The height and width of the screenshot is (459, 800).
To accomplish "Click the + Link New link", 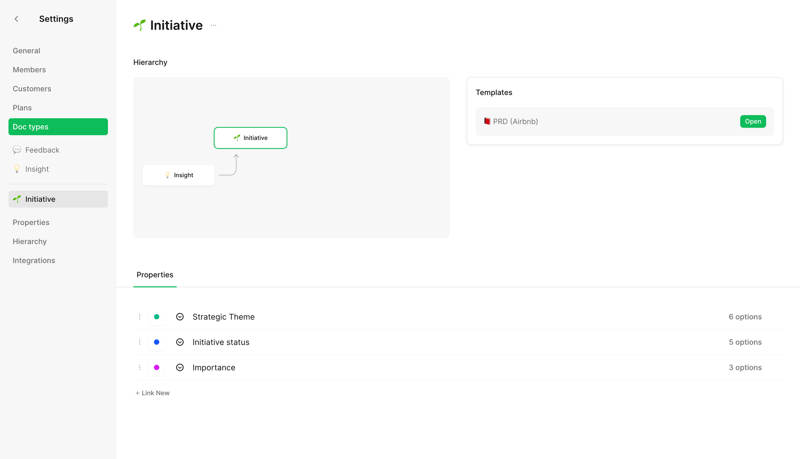I will tap(153, 393).
